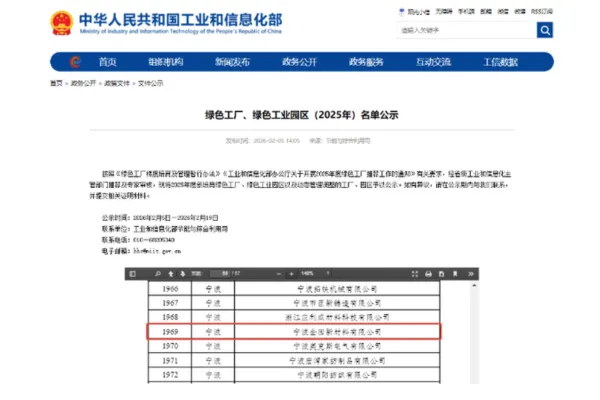
Task: Click the 无障碍 top link
Action: [x=444, y=11]
